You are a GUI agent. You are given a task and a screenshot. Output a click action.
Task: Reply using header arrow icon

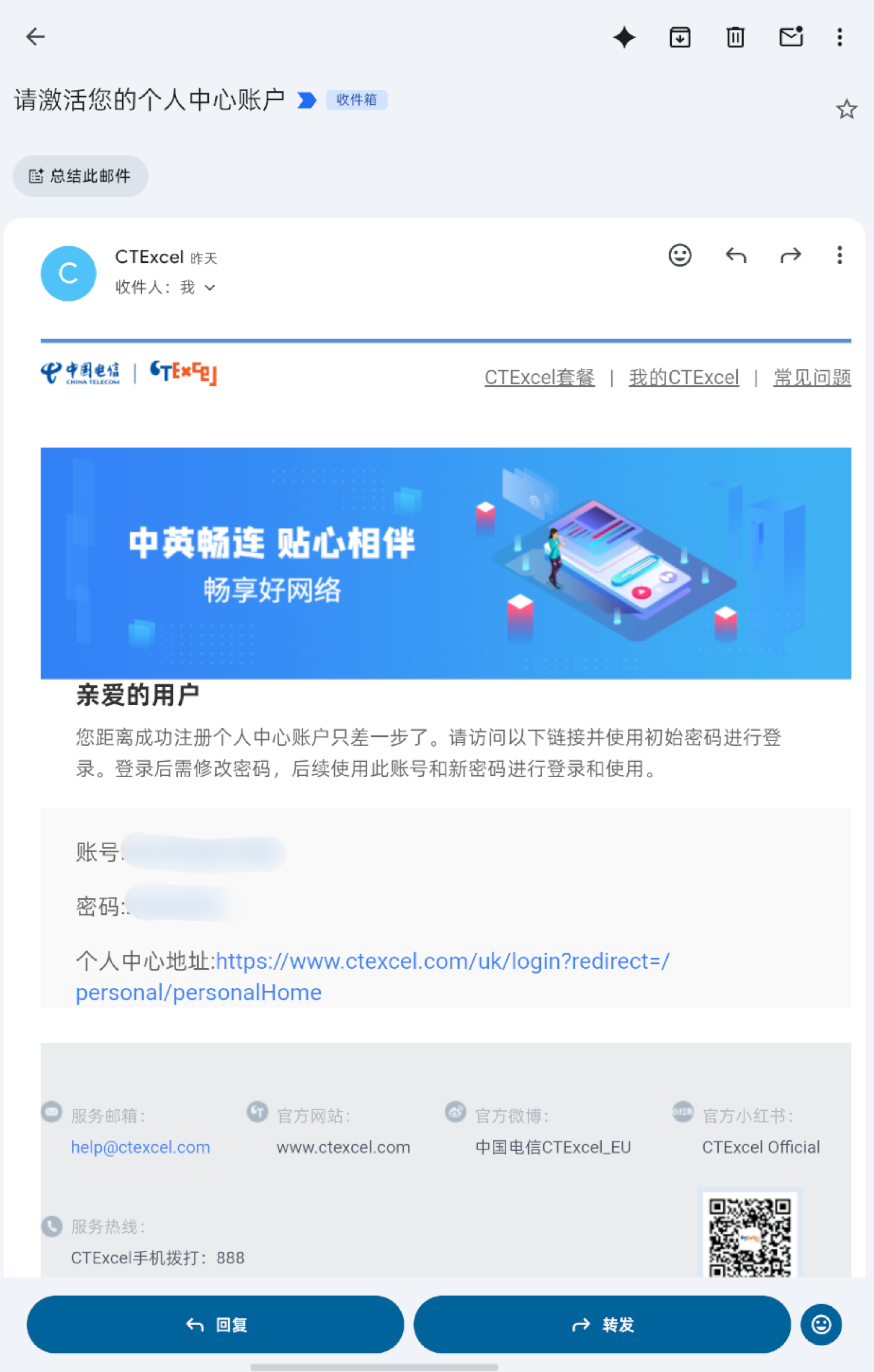pos(736,256)
